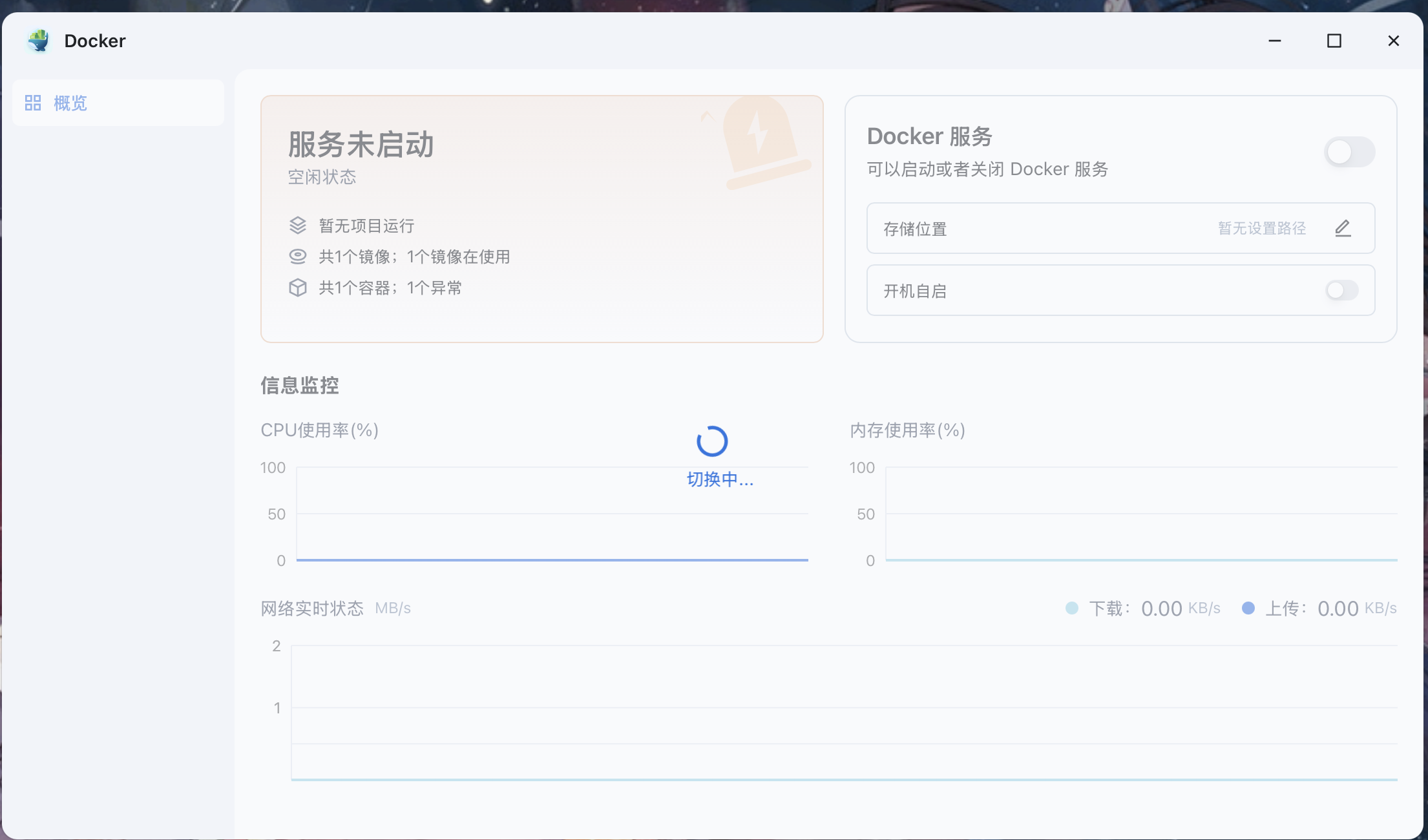Open the 概览 overview sidebar item
Image resolution: width=1428 pixels, height=840 pixels.
point(118,103)
